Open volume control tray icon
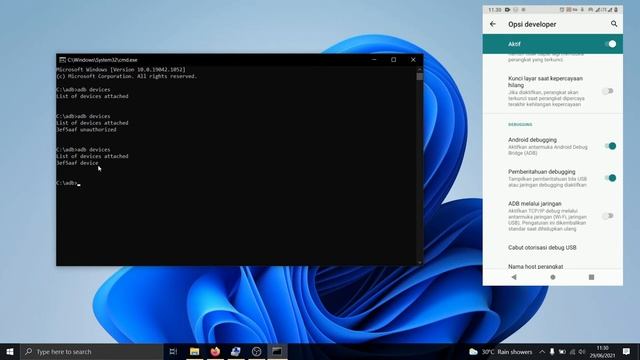 coord(582,352)
